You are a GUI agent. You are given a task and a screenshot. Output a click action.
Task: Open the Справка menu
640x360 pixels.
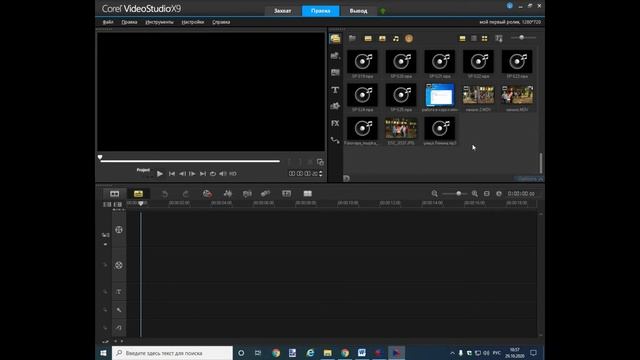(x=221, y=22)
